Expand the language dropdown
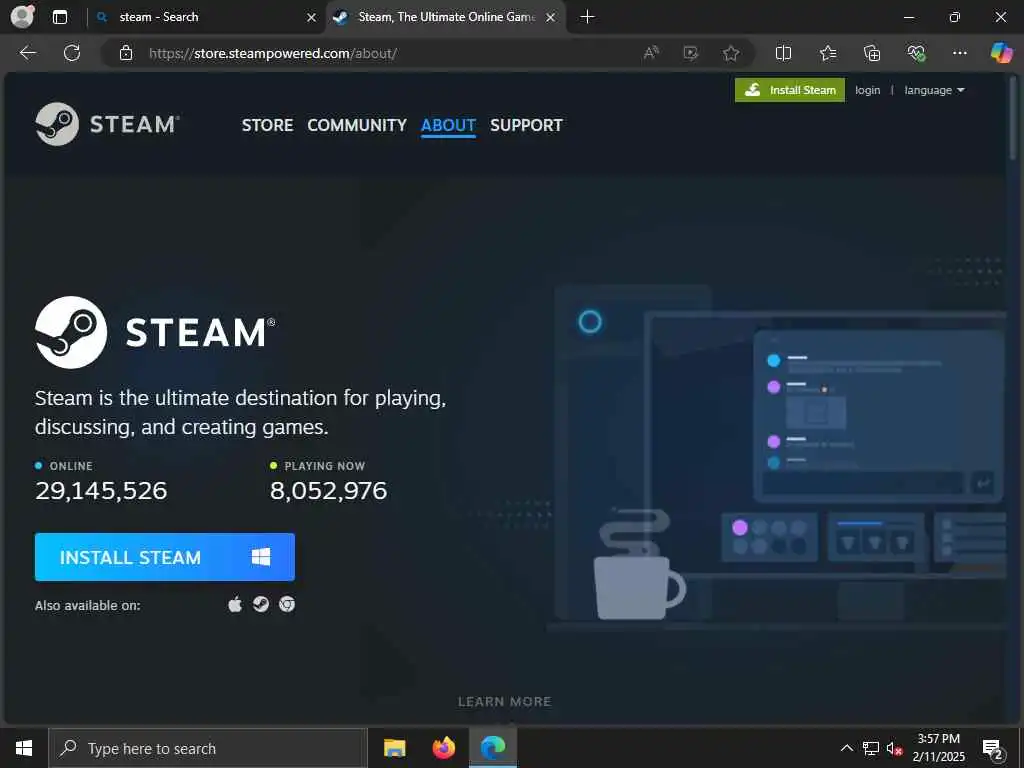Viewport: 1024px width, 768px height. coord(934,90)
